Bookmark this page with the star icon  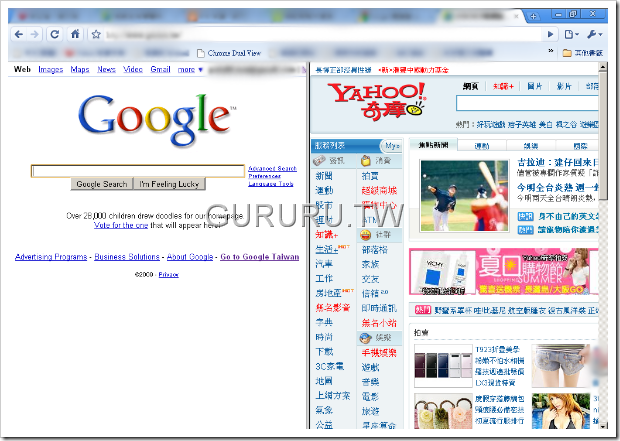click(x=96, y=34)
